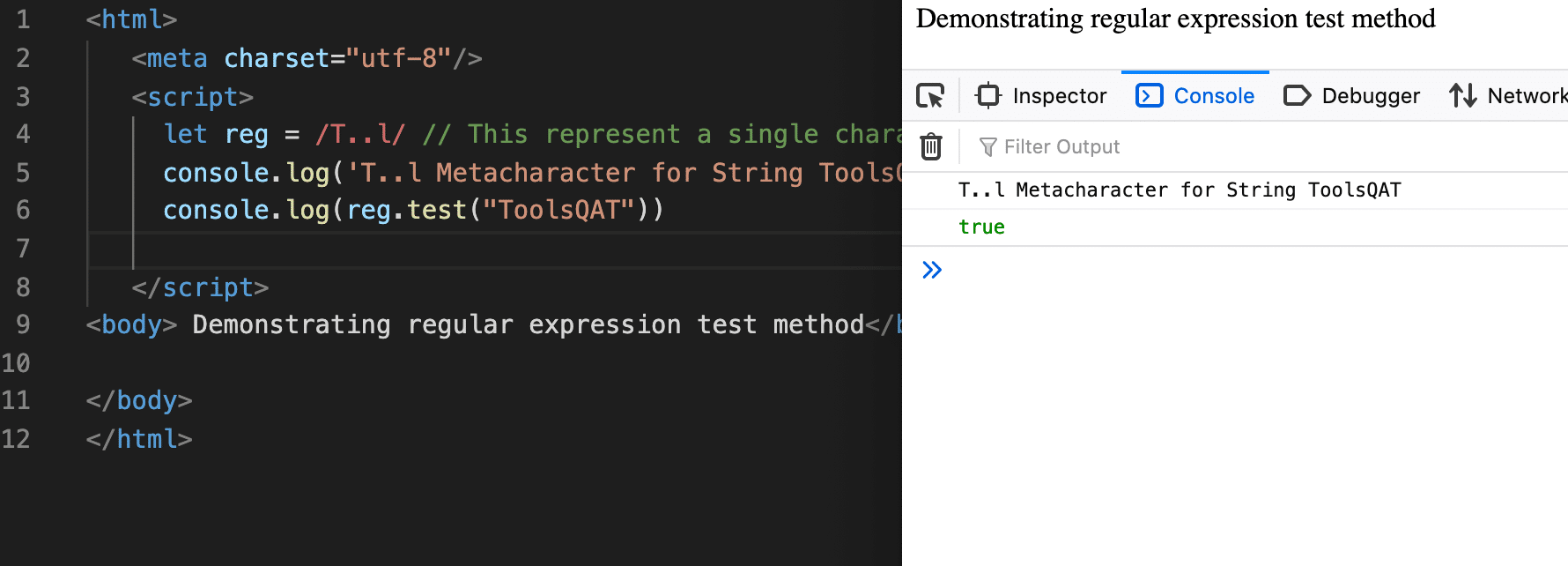Focus the Filter Output field
1568x566 pixels.
coord(1268,146)
